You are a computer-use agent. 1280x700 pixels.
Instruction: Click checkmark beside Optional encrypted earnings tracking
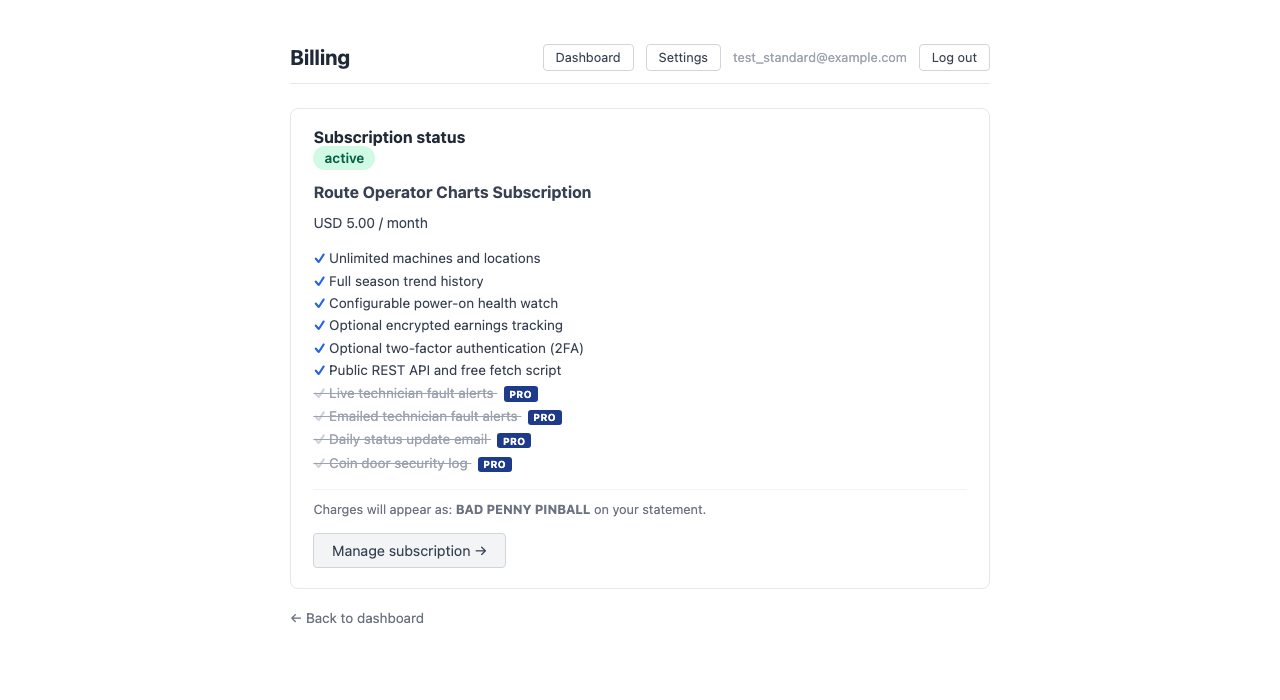(320, 325)
